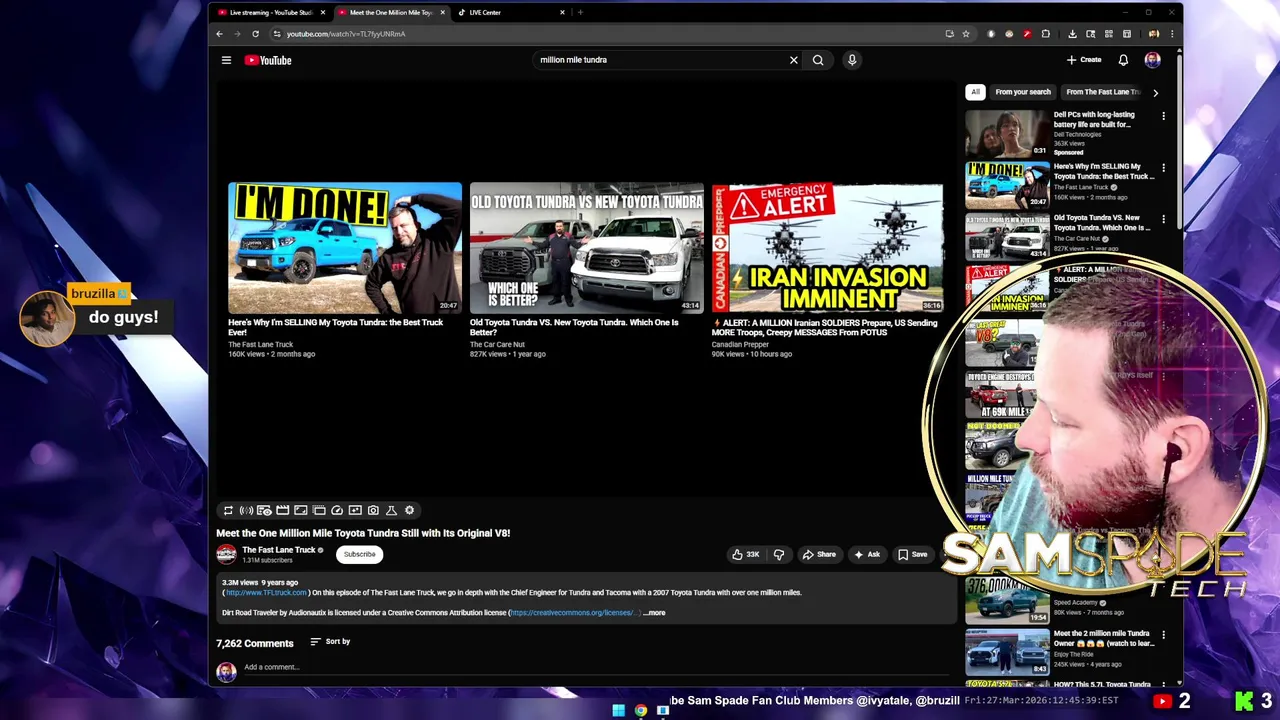Clear the search box with the X

coord(794,60)
